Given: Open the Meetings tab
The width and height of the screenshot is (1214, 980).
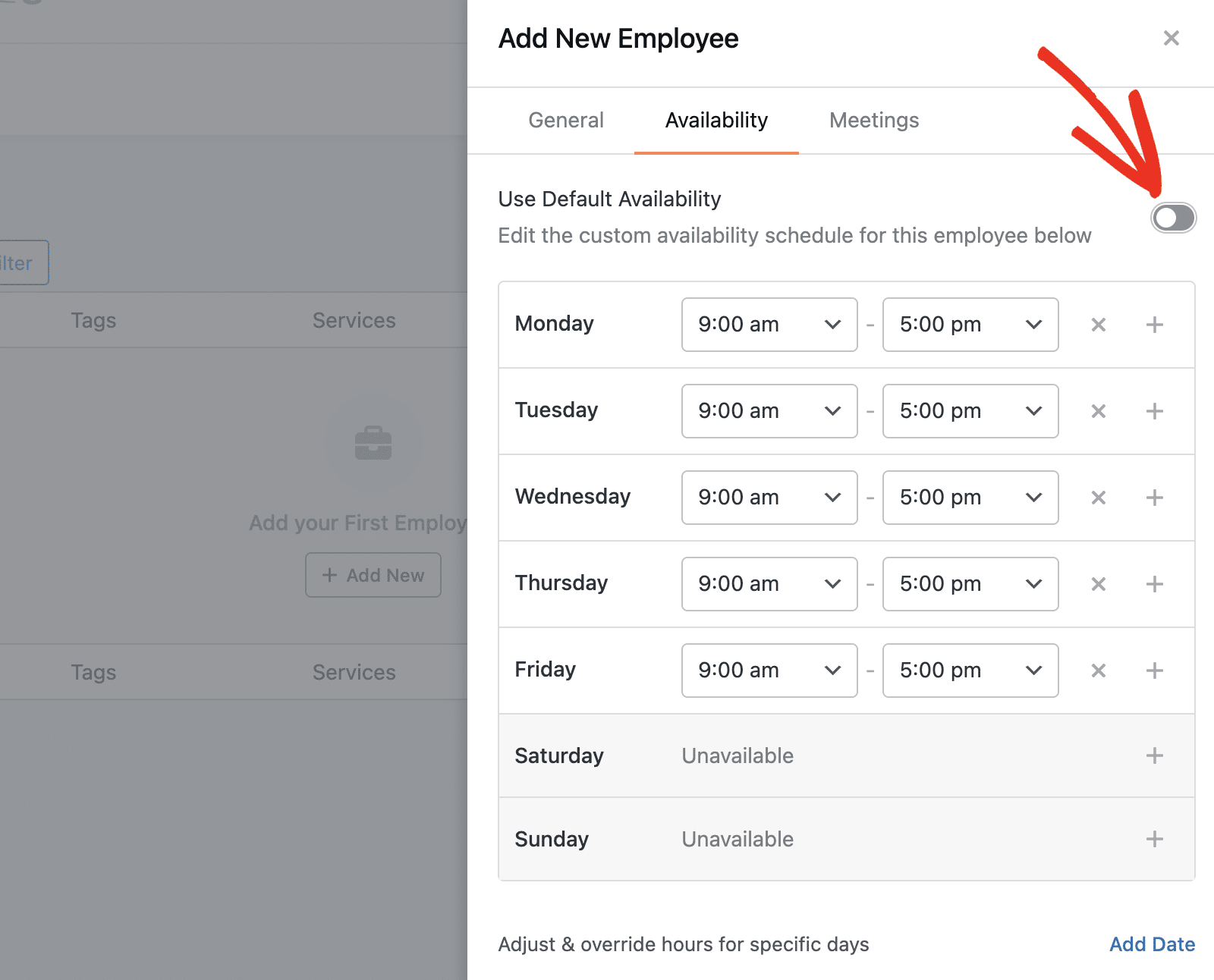Looking at the screenshot, I should click(874, 120).
